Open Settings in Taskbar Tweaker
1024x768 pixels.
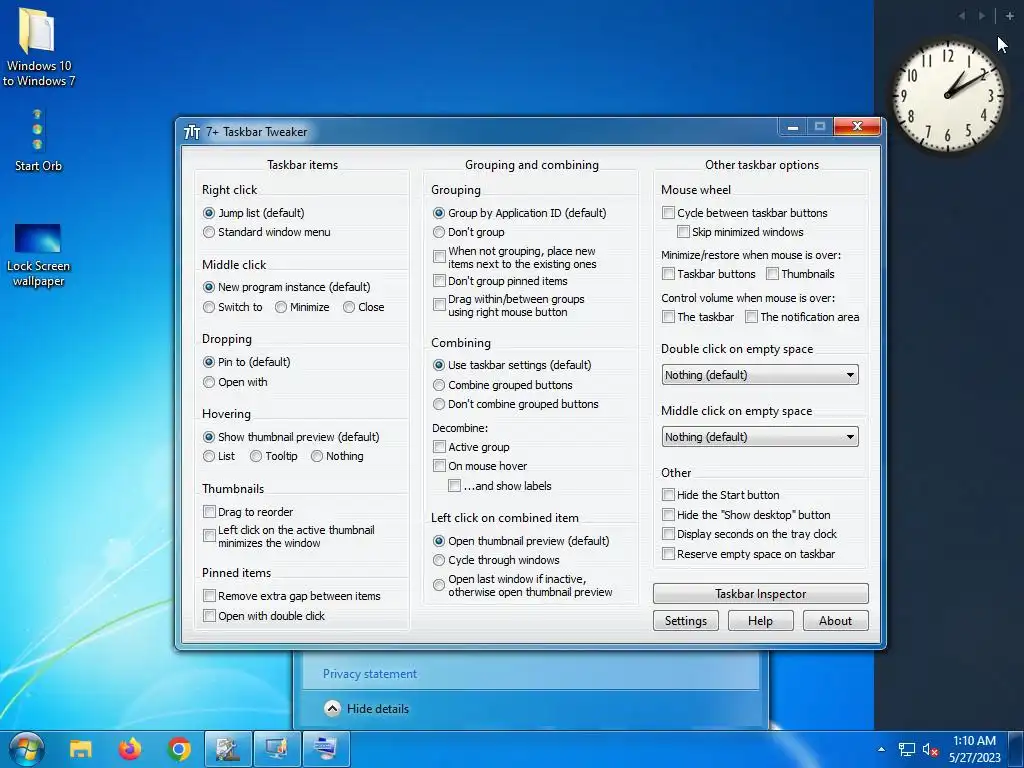pos(686,620)
